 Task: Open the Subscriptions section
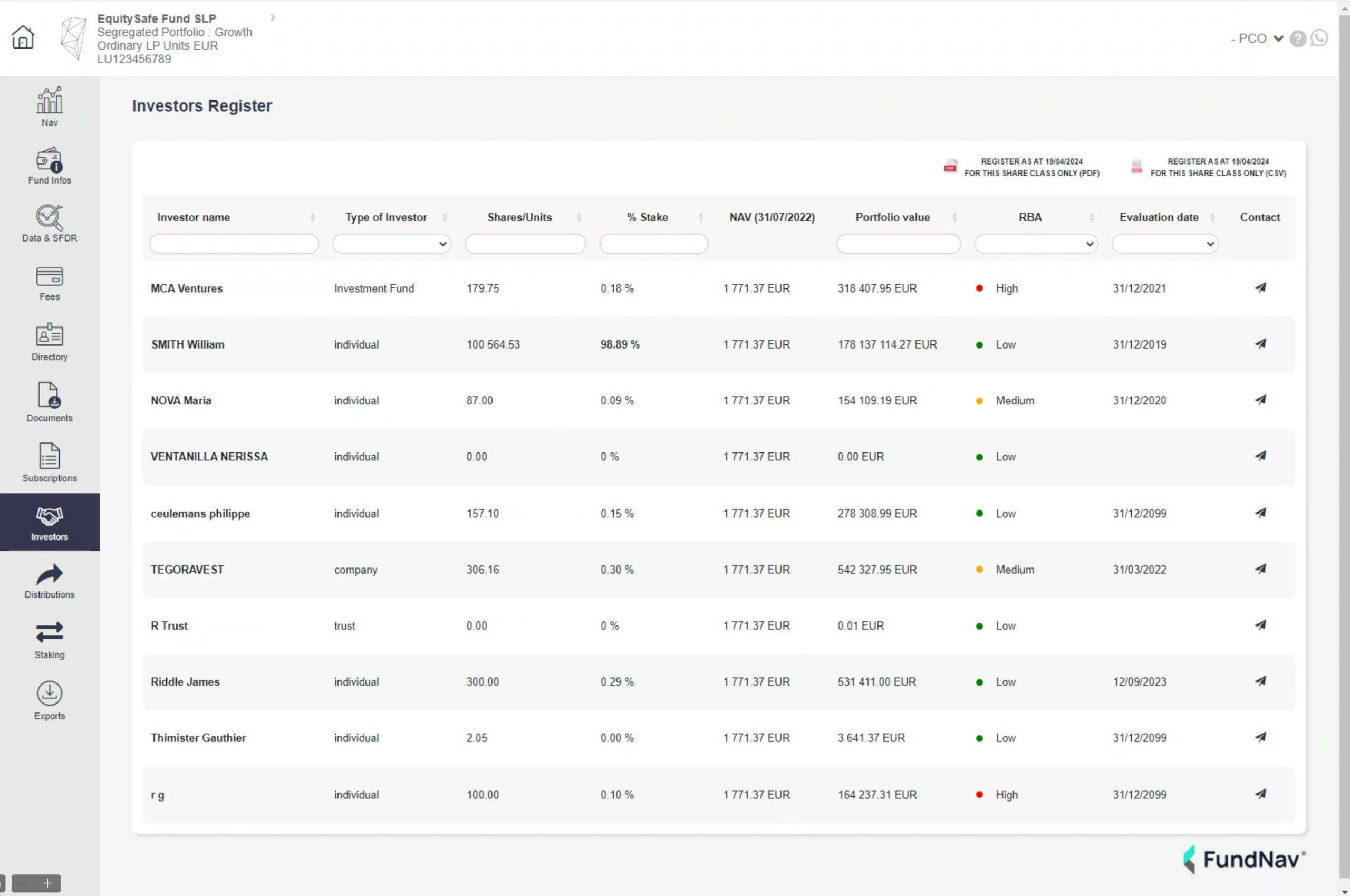(x=50, y=463)
